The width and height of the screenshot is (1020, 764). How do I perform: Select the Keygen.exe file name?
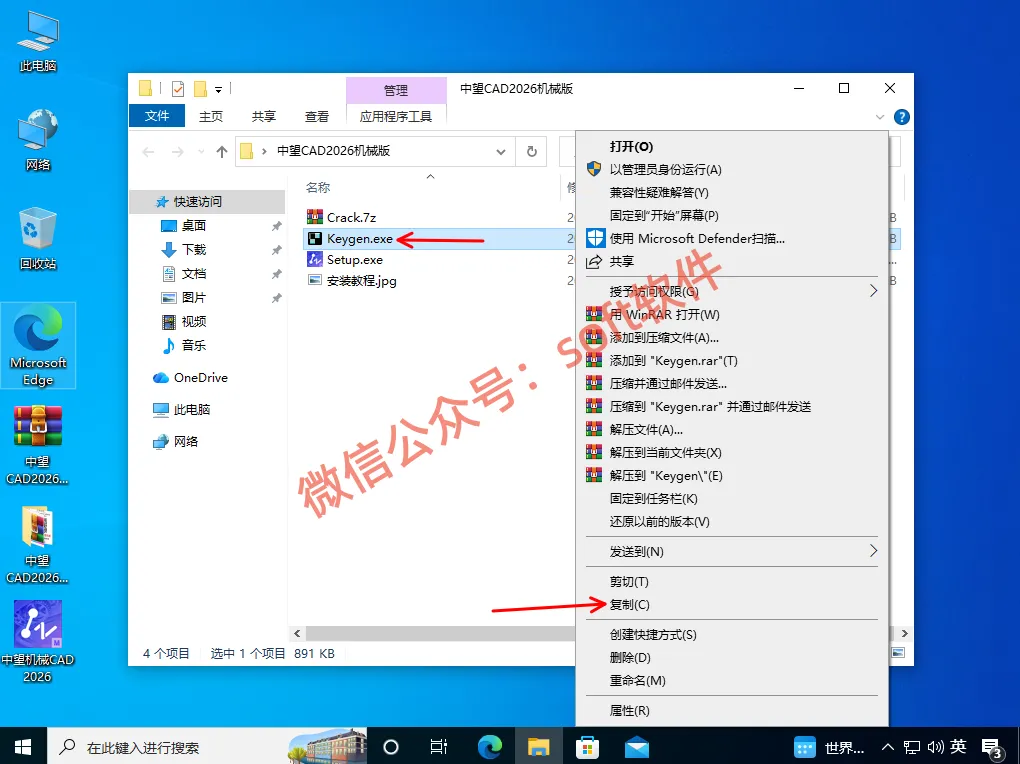[x=360, y=239]
